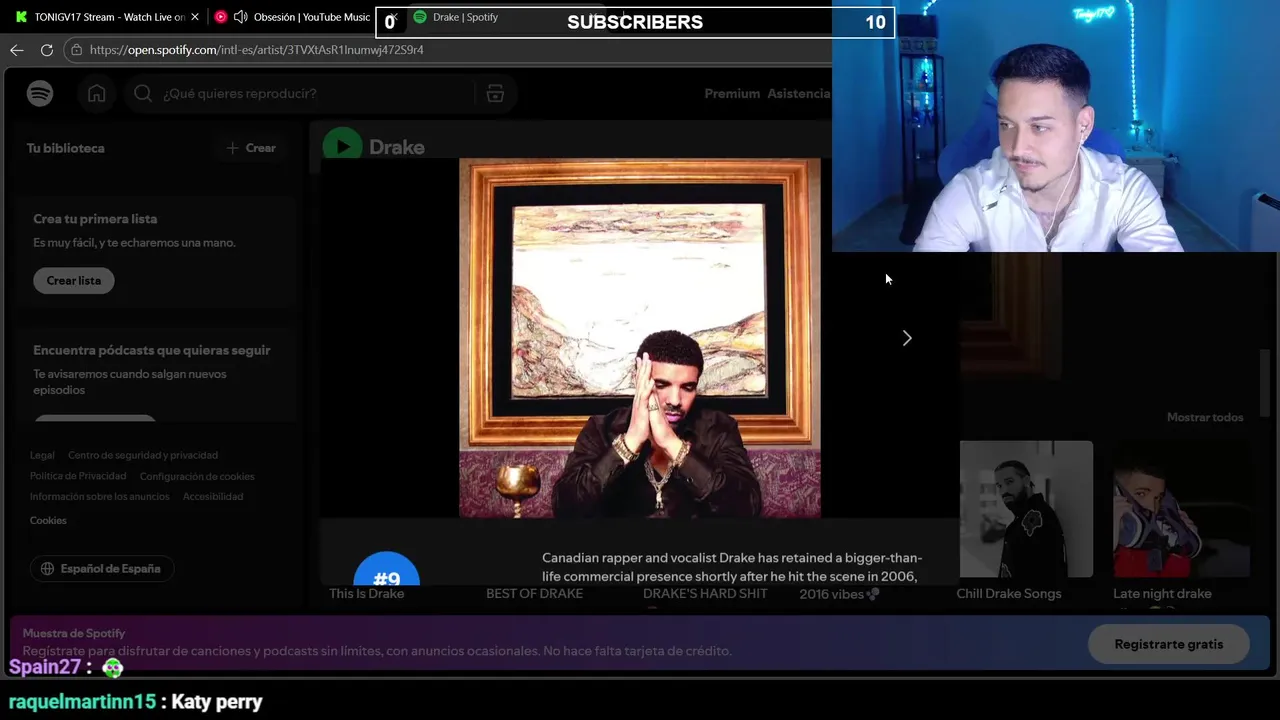The height and width of the screenshot is (720, 1280).
Task: Click the Spotify logo
Action: pos(40,93)
